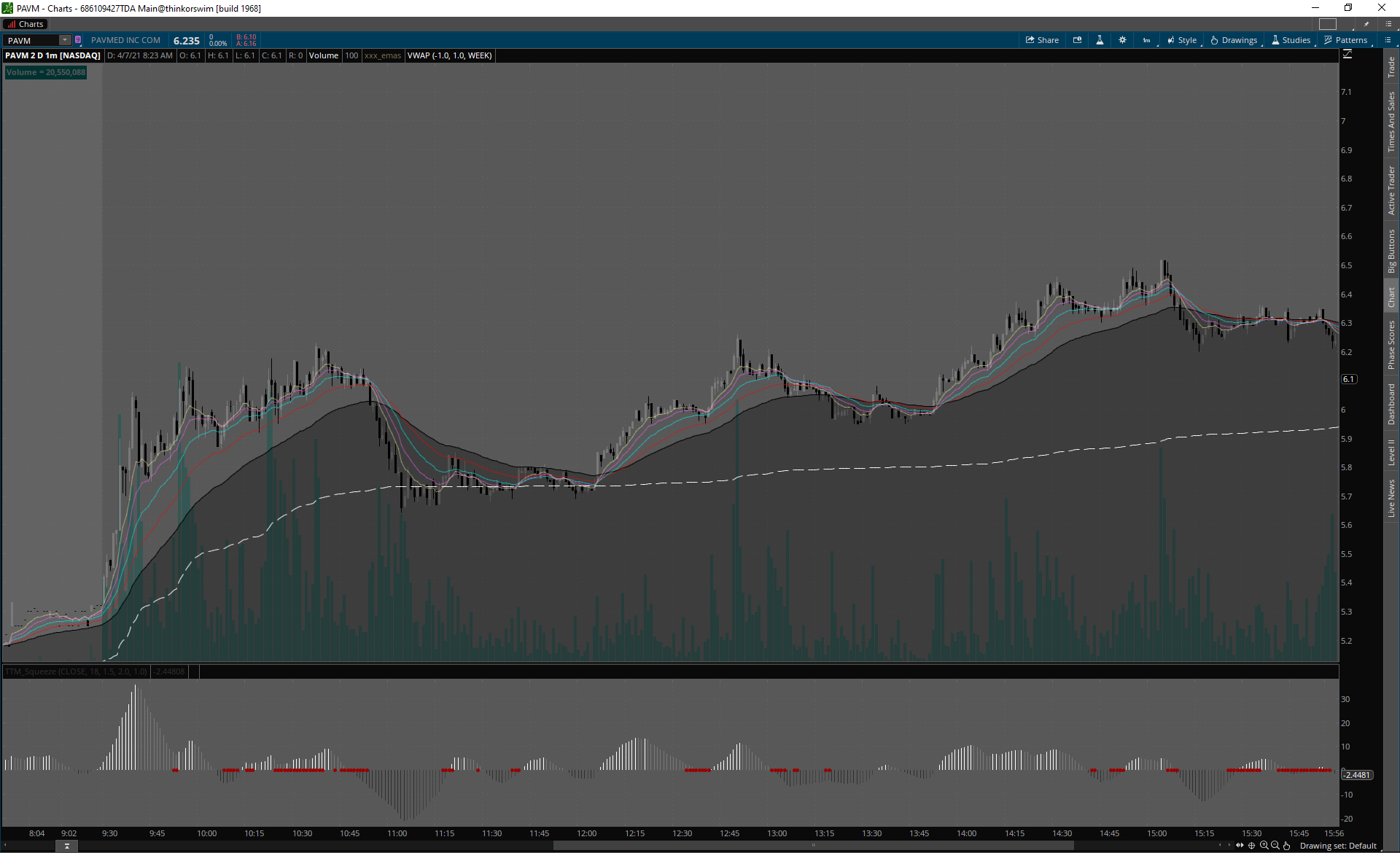
Task: Click the crosshair pan icon
Action: click(x=1252, y=846)
